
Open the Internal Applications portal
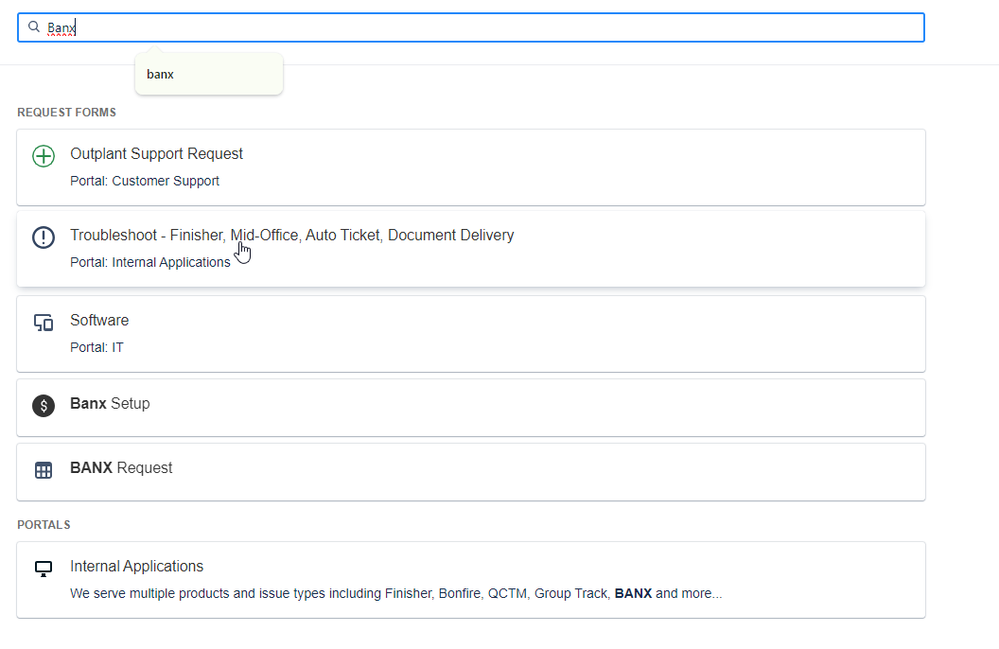tap(471, 580)
